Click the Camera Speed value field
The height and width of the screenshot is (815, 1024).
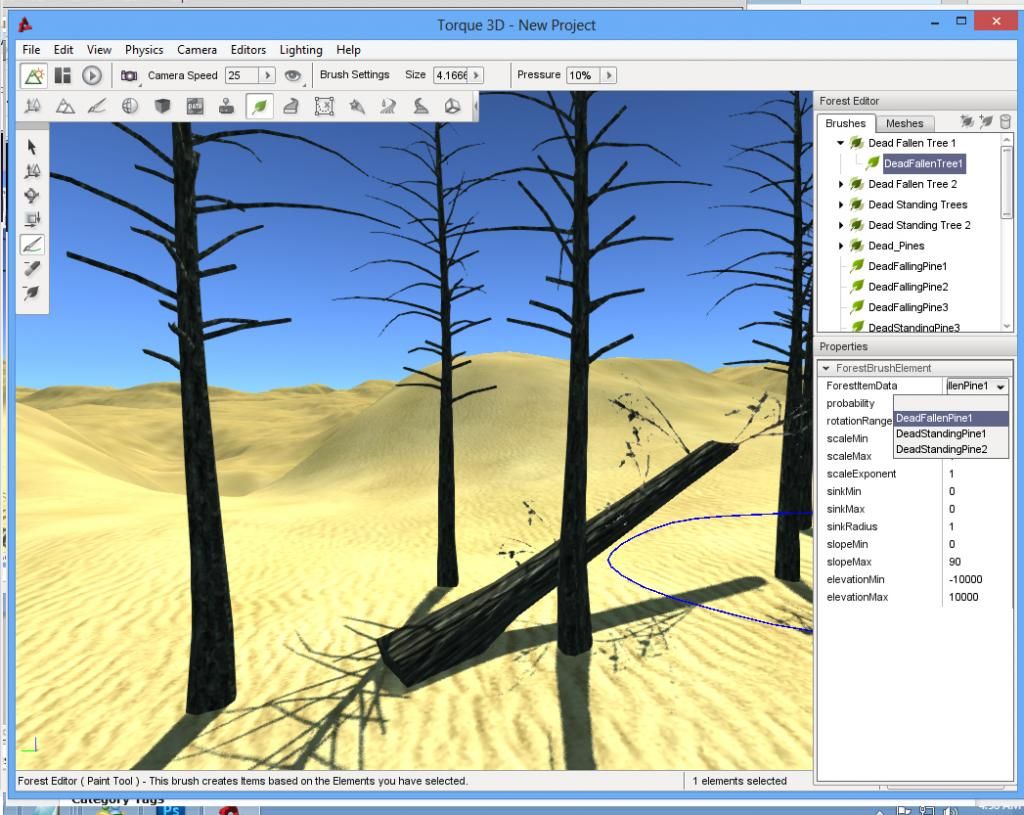(241, 75)
